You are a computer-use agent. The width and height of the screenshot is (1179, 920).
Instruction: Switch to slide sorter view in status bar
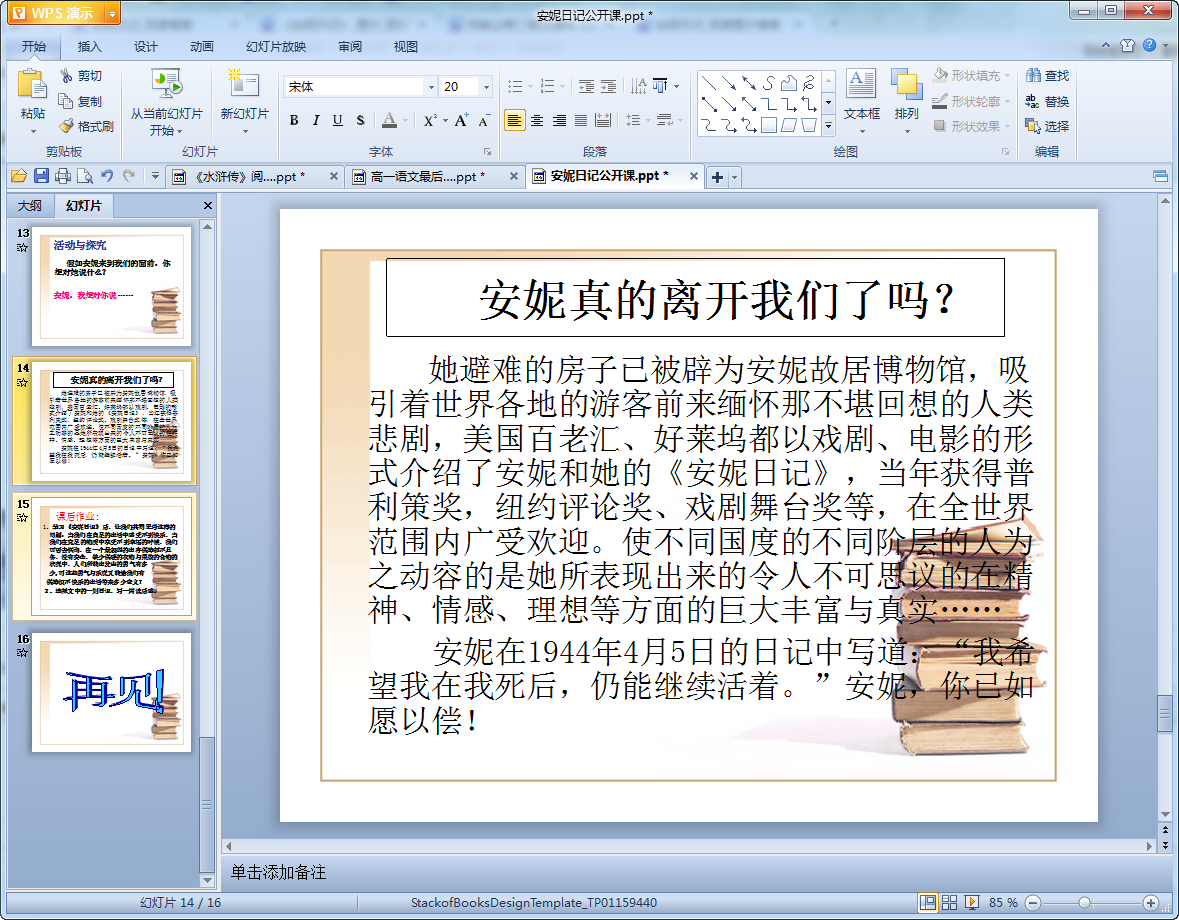point(950,903)
